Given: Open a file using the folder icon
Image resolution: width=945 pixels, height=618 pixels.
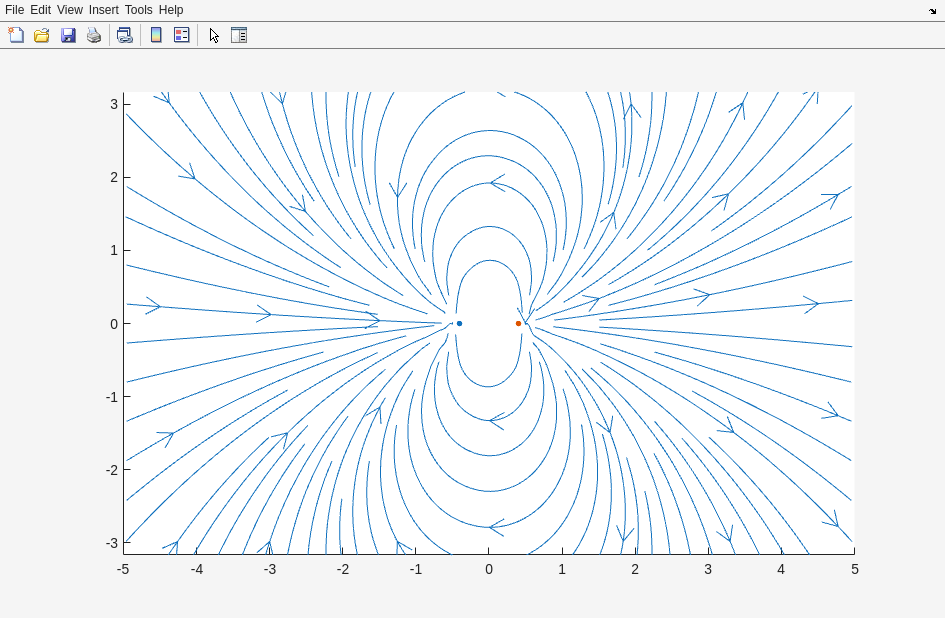Looking at the screenshot, I should 42,35.
